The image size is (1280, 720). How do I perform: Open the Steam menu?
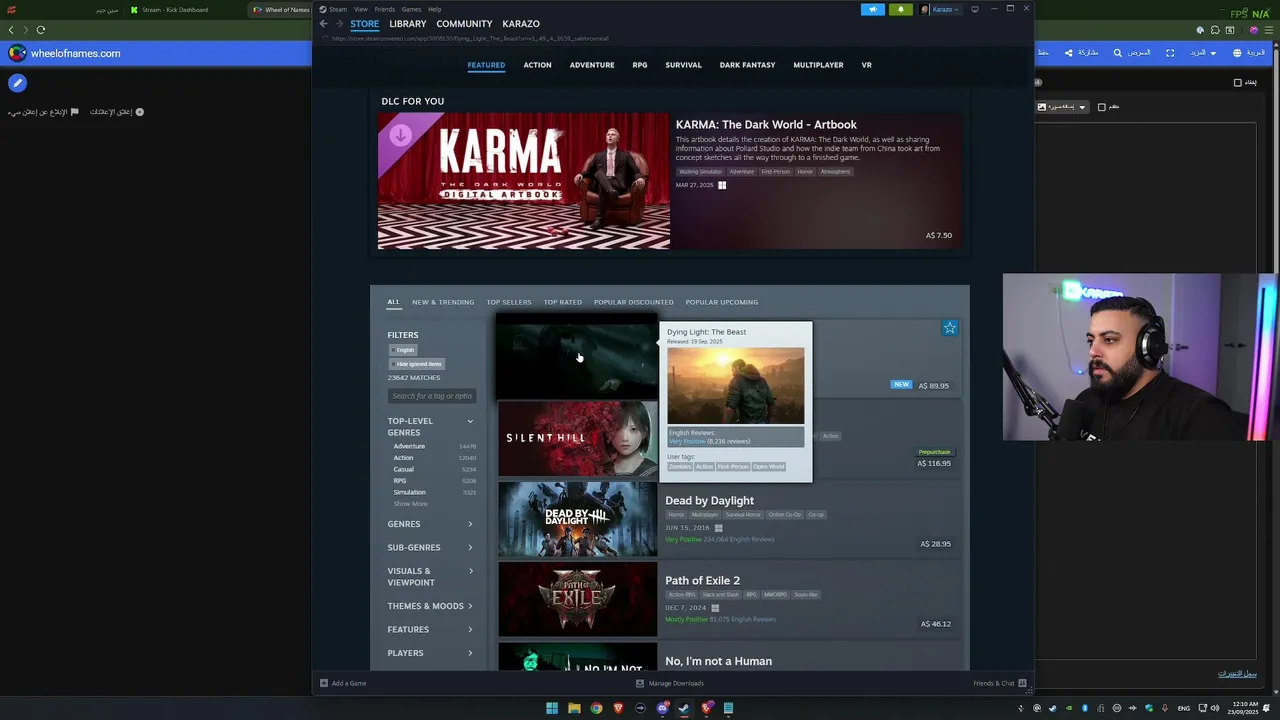pyautogui.click(x=338, y=9)
